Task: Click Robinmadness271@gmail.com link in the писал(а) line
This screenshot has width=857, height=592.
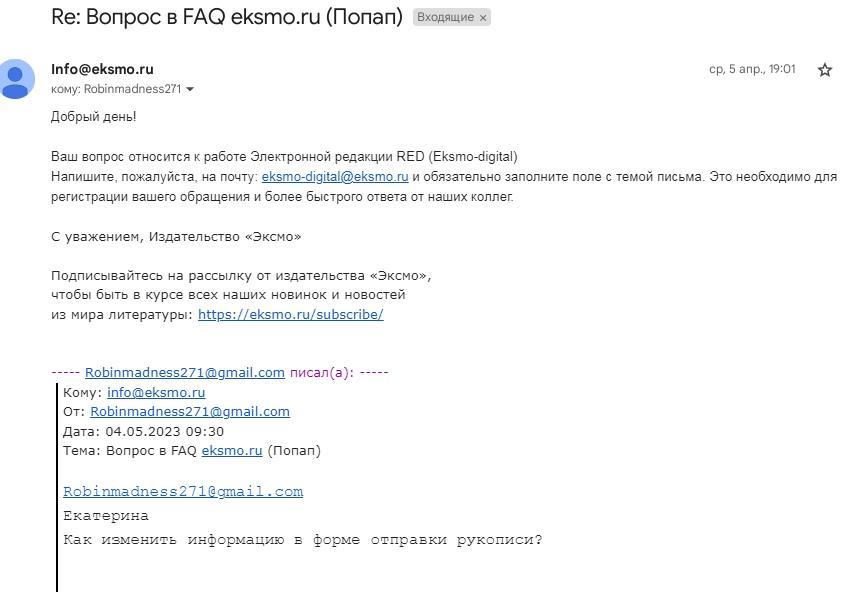Action: click(x=185, y=372)
